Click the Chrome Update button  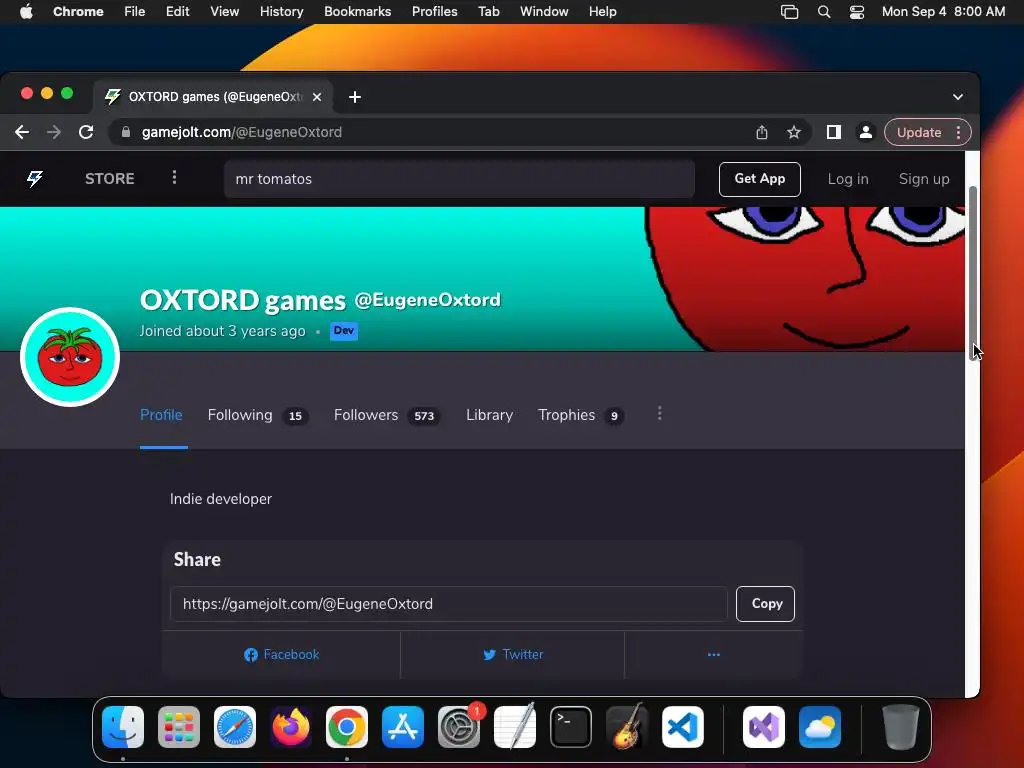(x=918, y=133)
